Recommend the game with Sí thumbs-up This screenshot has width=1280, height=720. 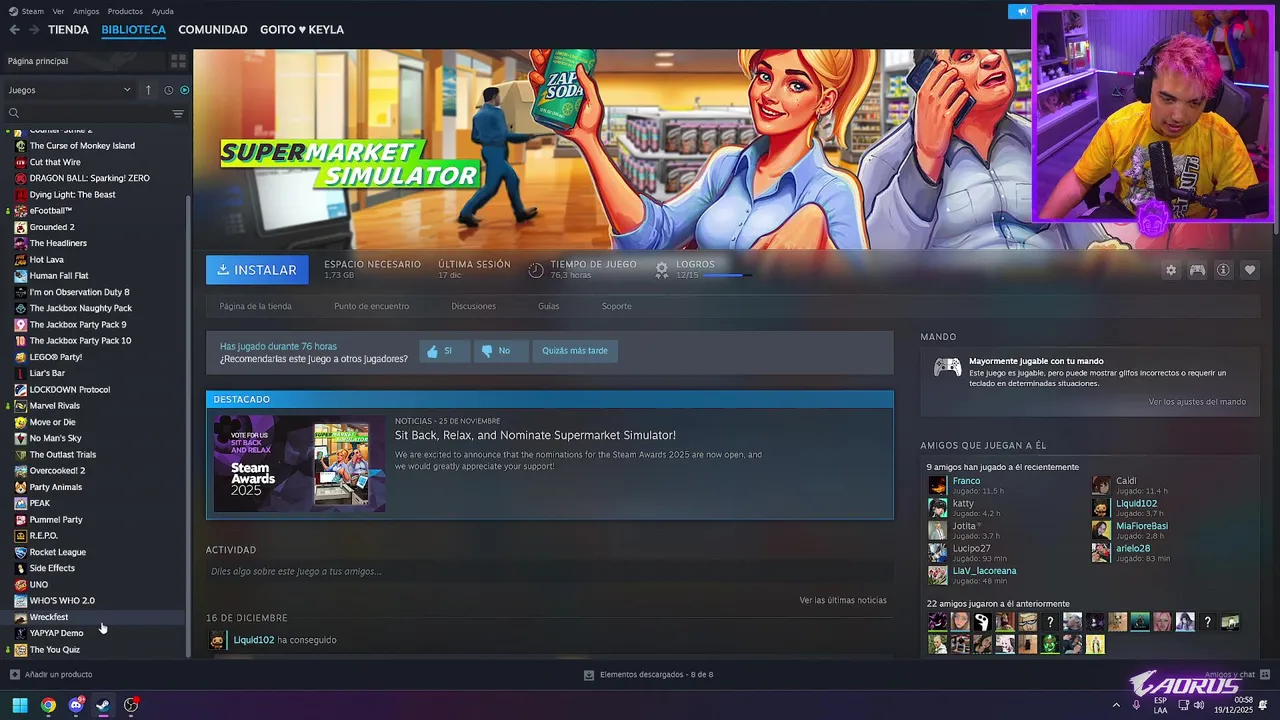tap(444, 351)
